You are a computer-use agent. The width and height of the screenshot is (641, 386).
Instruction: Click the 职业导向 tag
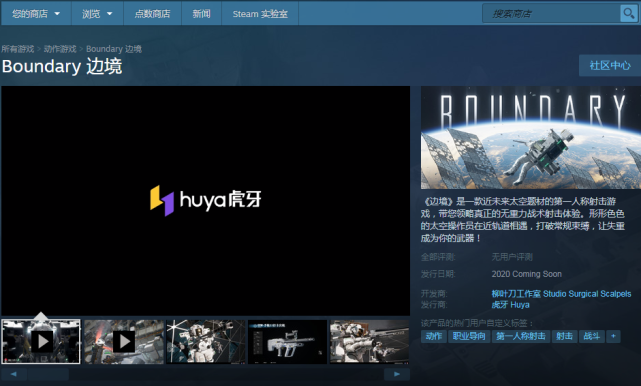point(469,336)
